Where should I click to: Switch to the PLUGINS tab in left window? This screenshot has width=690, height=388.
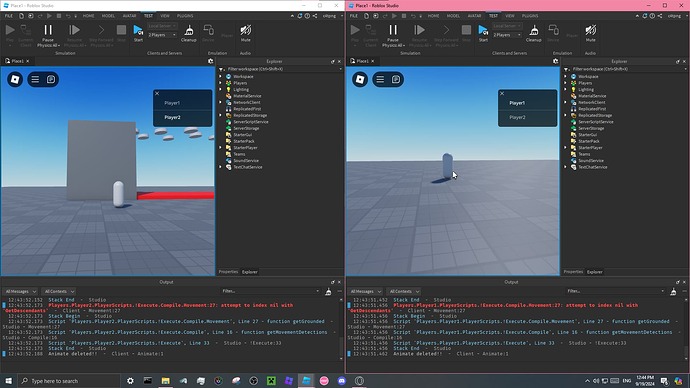[x=185, y=16]
